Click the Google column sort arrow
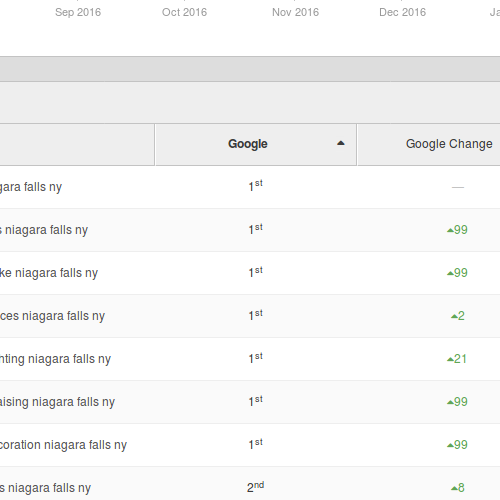This screenshot has width=500, height=500. click(341, 143)
